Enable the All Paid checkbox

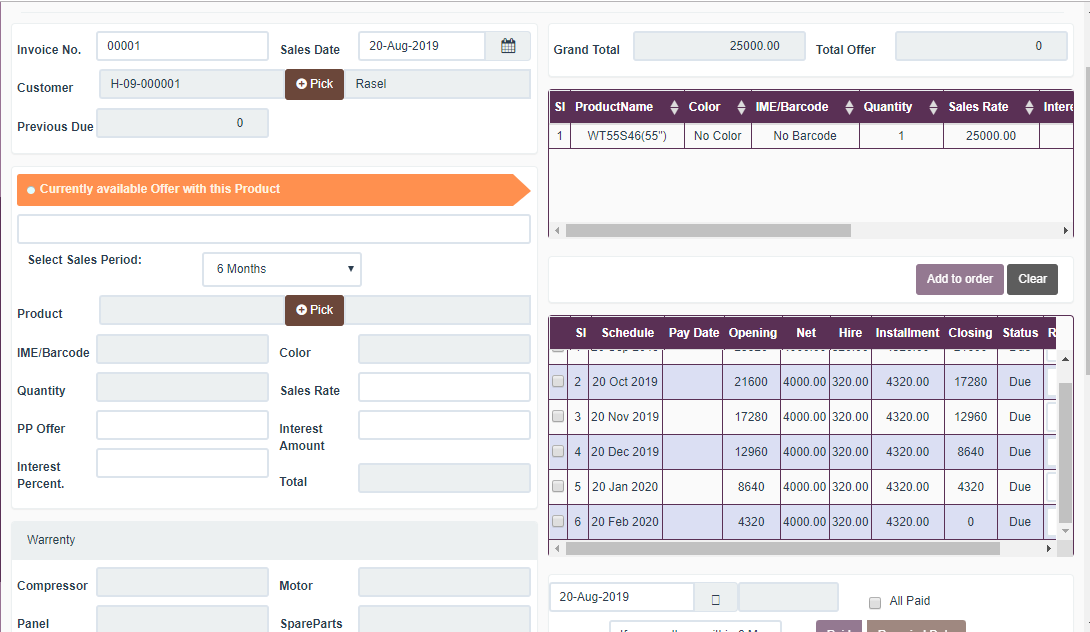coord(874,600)
